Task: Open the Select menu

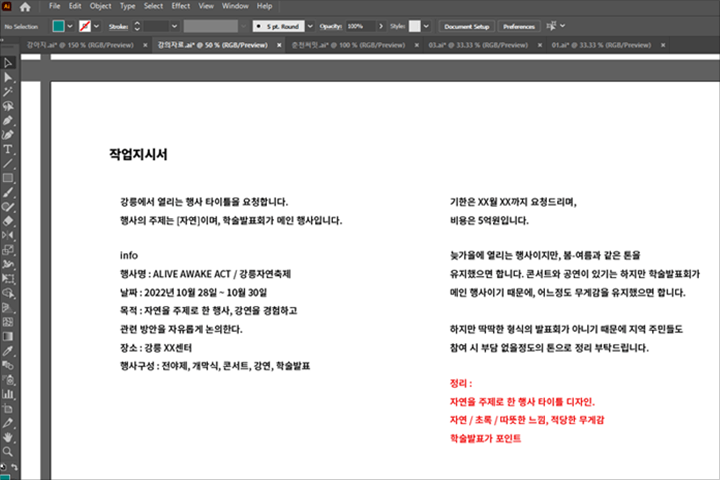Action: 153,6
